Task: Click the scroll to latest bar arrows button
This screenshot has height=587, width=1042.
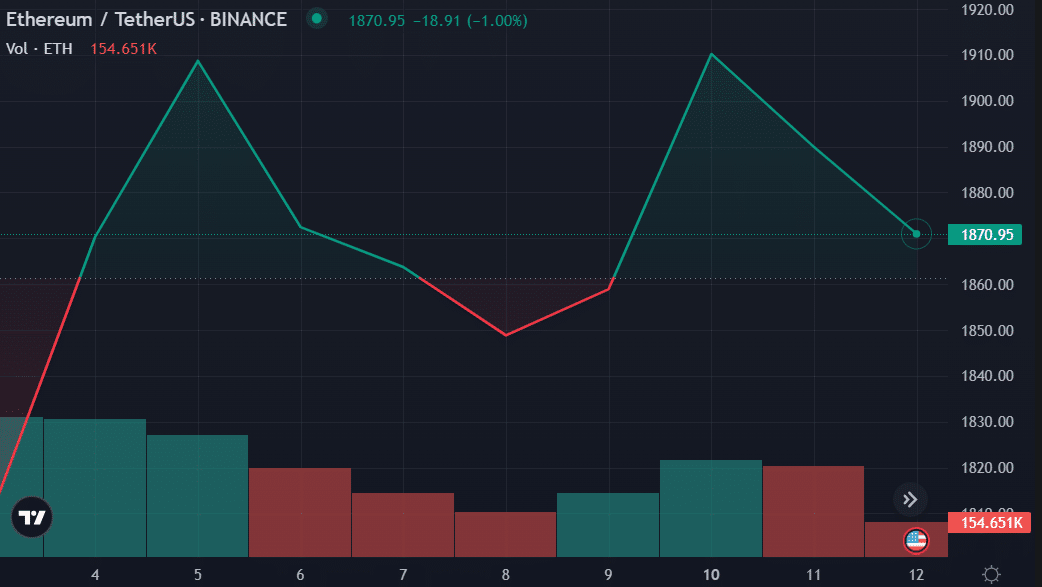Action: point(910,499)
